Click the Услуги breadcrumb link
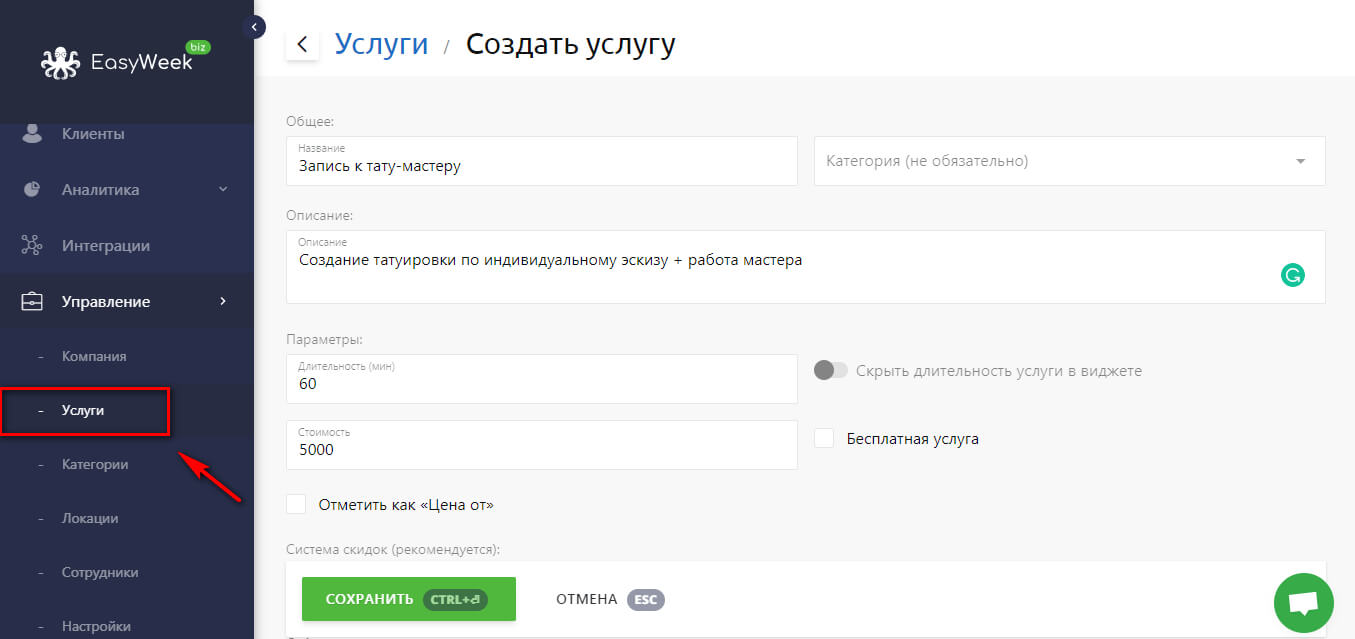Viewport: 1355px width, 639px height. coord(381,44)
